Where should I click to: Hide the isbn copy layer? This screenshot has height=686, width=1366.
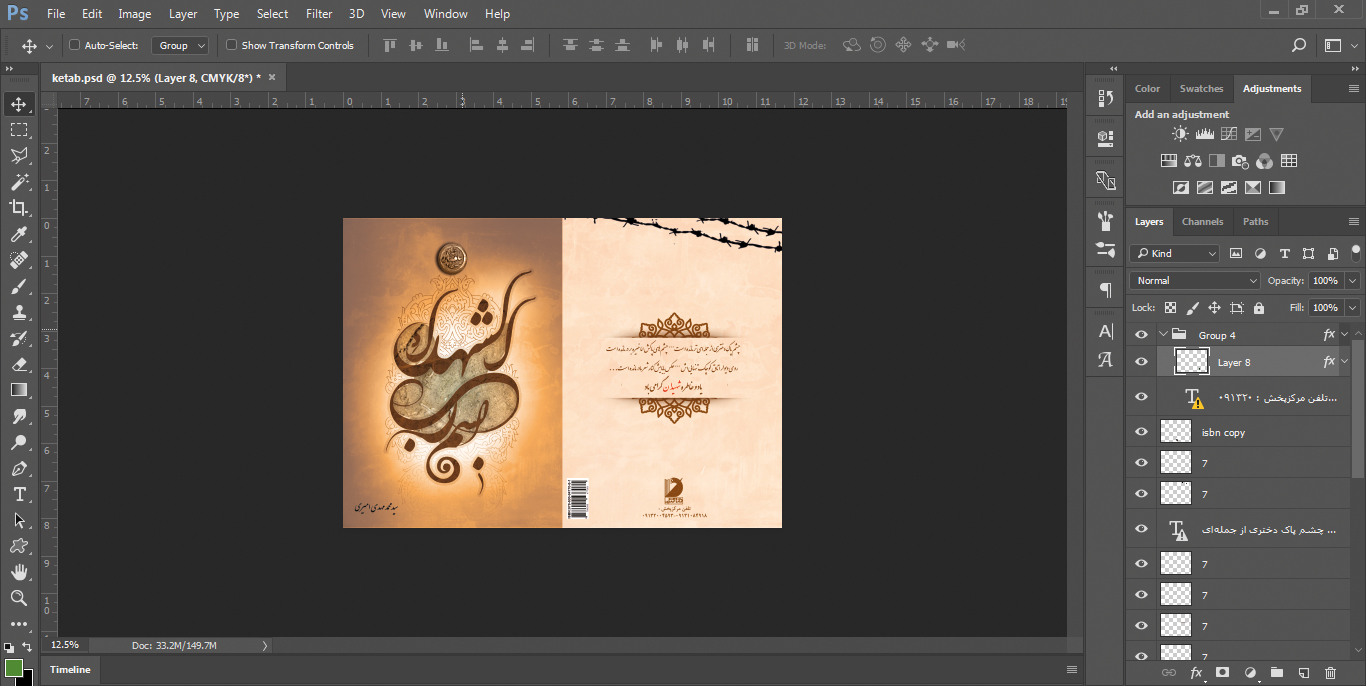click(1141, 432)
